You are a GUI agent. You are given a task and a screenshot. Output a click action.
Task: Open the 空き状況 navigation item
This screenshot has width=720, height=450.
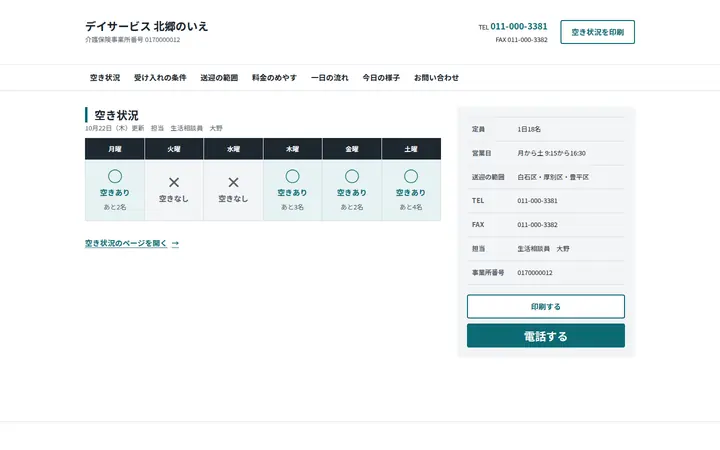point(105,78)
